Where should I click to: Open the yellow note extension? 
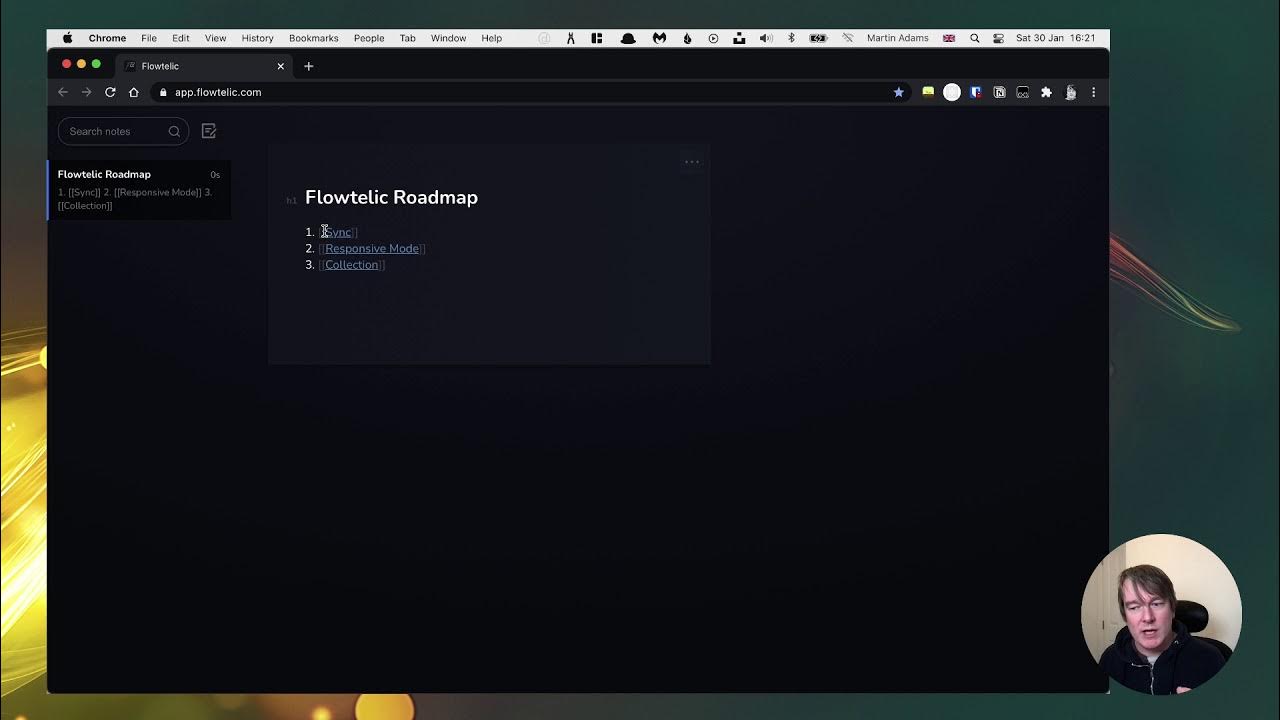click(928, 92)
